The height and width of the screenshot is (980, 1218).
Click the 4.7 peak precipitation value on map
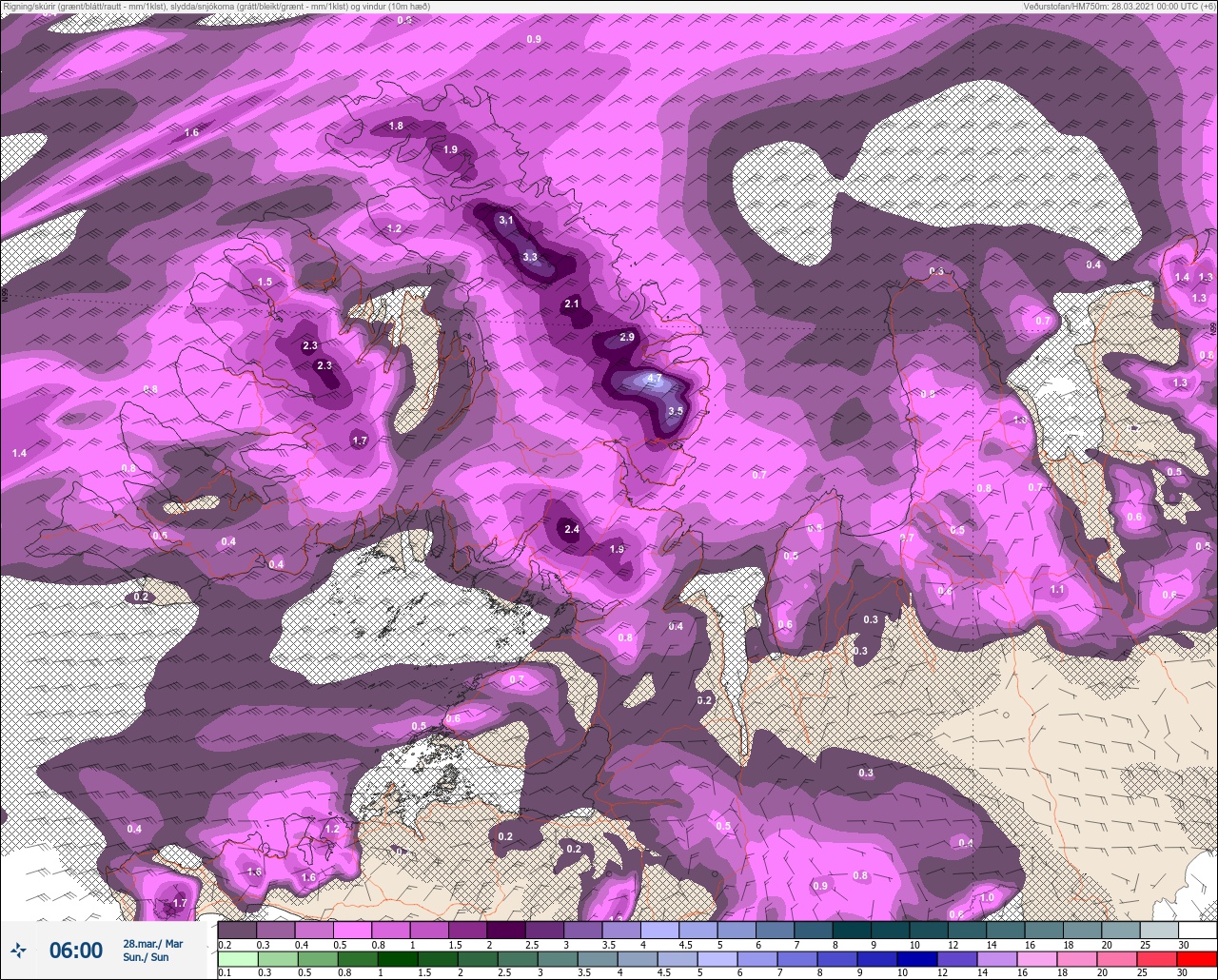(654, 379)
